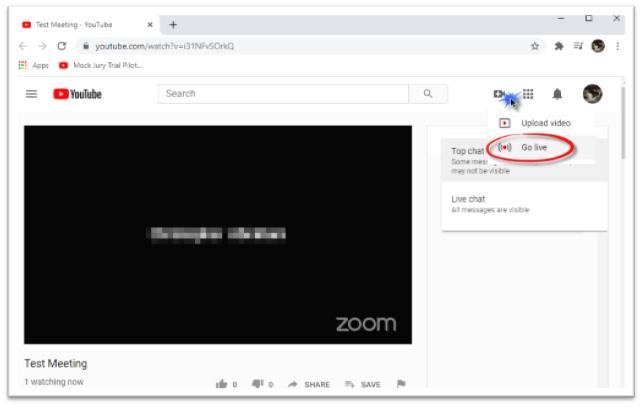Viewport: 642px width, 407px height.
Task: Click the Create video camera icon
Action: pyautogui.click(x=498, y=94)
